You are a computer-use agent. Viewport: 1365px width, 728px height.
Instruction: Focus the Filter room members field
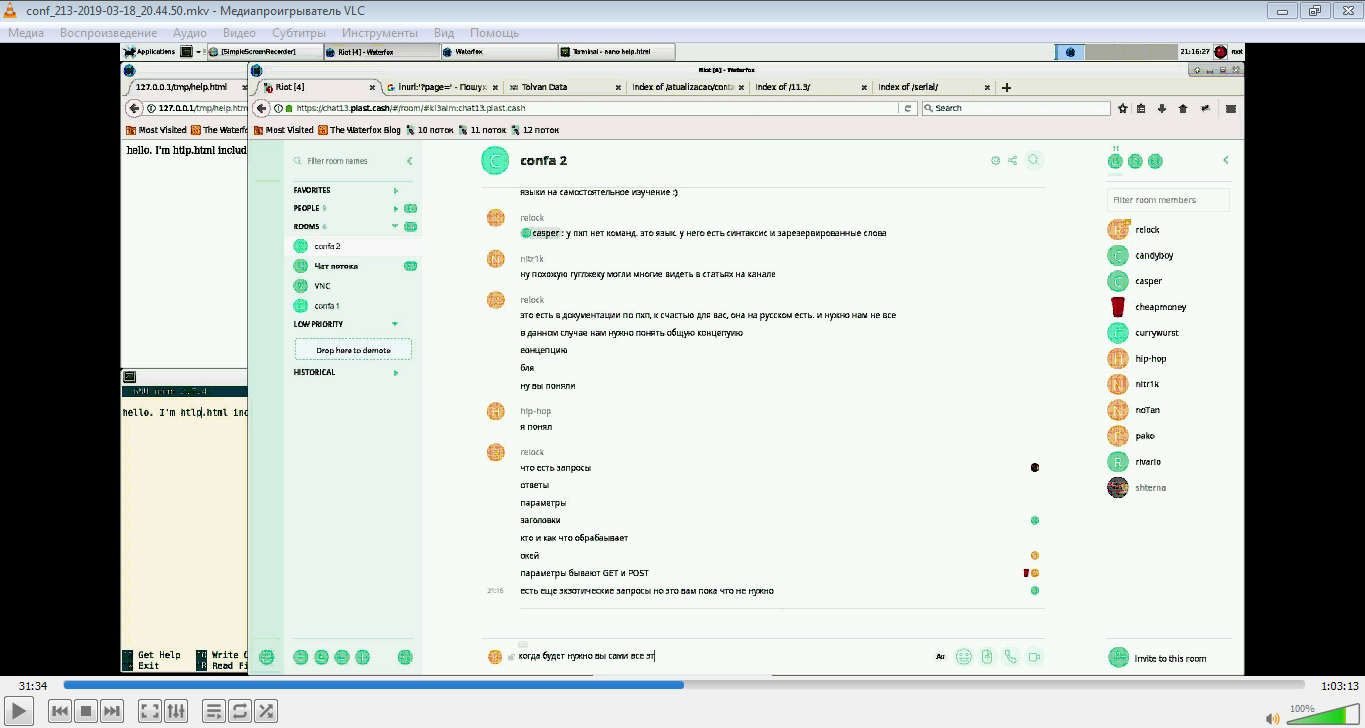click(1168, 200)
